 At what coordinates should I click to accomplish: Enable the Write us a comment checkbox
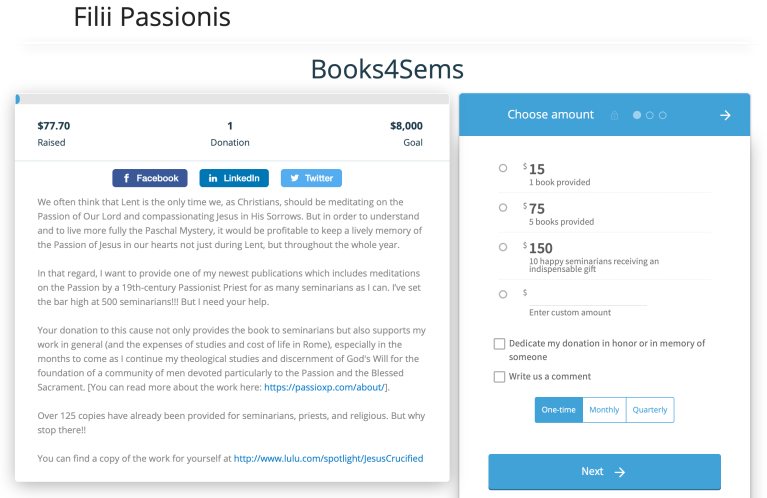click(x=499, y=377)
